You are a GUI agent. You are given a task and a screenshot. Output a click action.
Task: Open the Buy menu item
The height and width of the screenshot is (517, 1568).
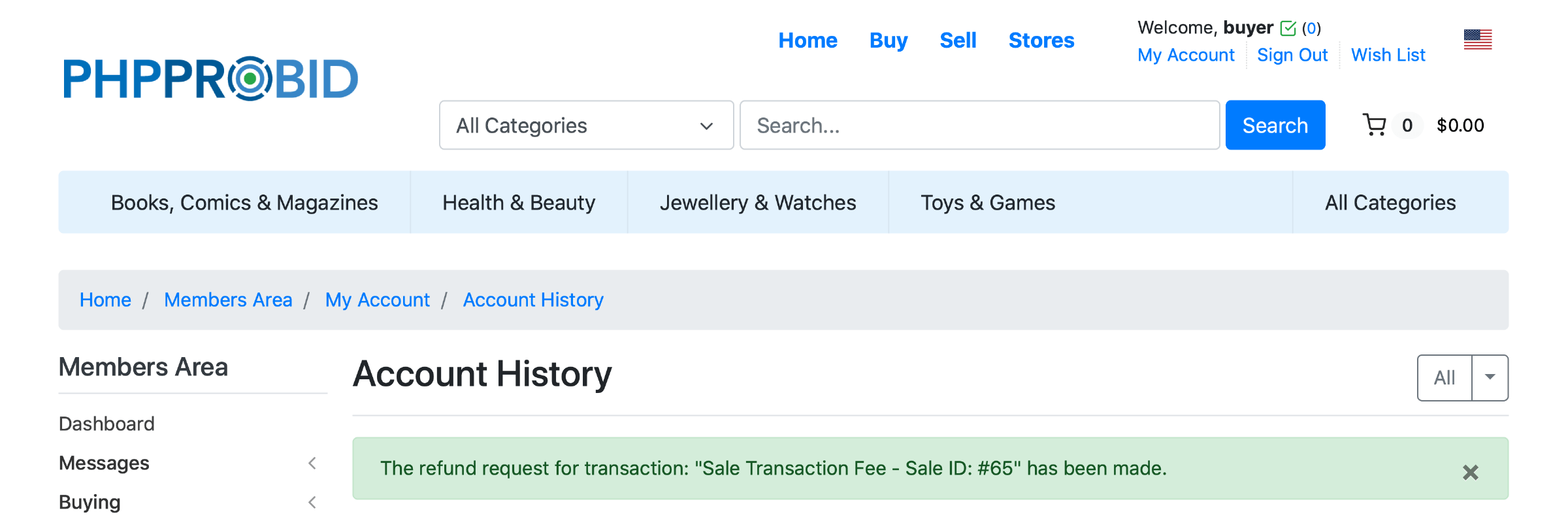click(x=888, y=40)
